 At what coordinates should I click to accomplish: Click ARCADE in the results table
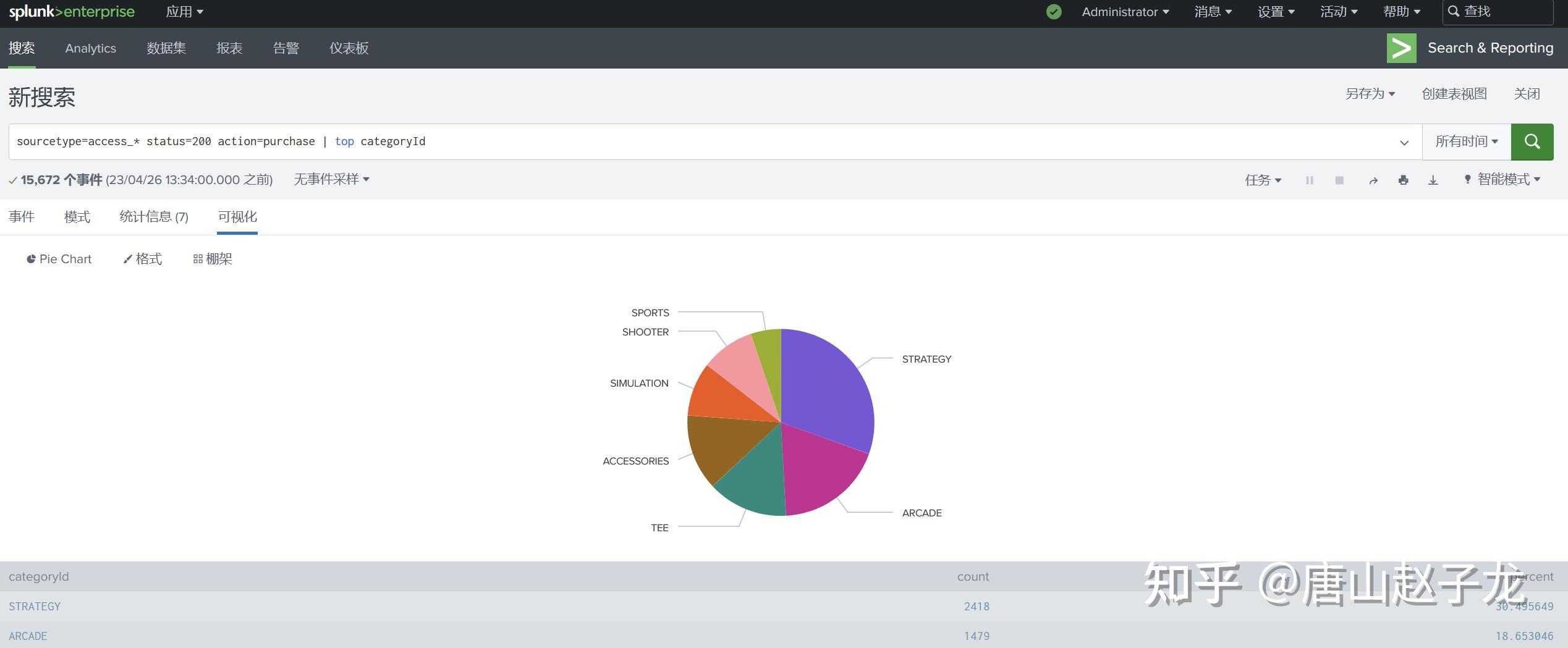[x=28, y=636]
